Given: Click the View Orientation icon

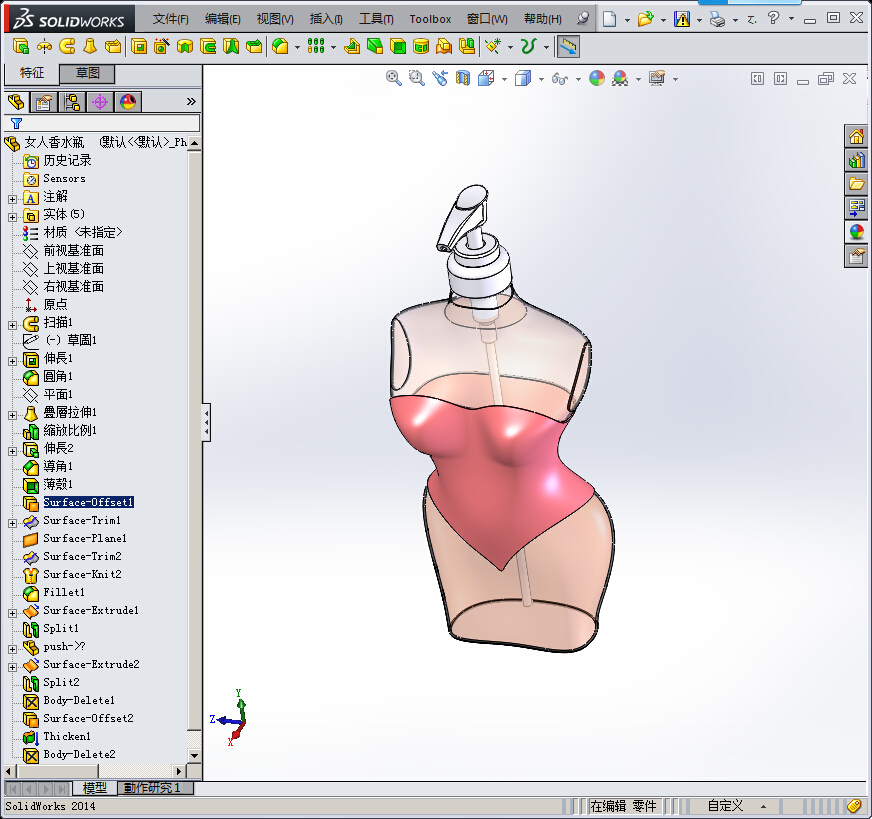Looking at the screenshot, I should coord(486,78).
